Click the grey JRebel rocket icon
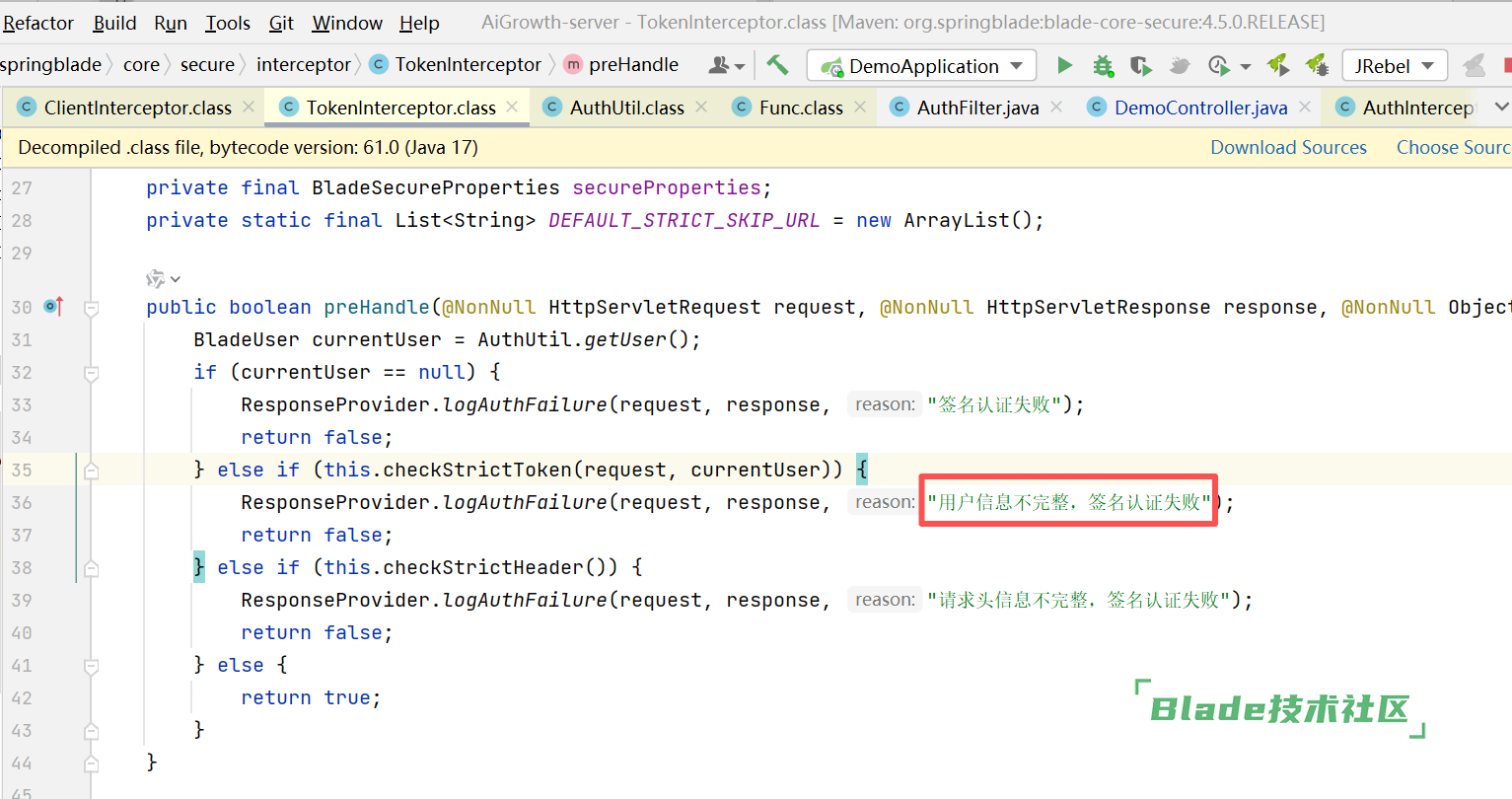This screenshot has width=1512, height=799. tap(1474, 65)
